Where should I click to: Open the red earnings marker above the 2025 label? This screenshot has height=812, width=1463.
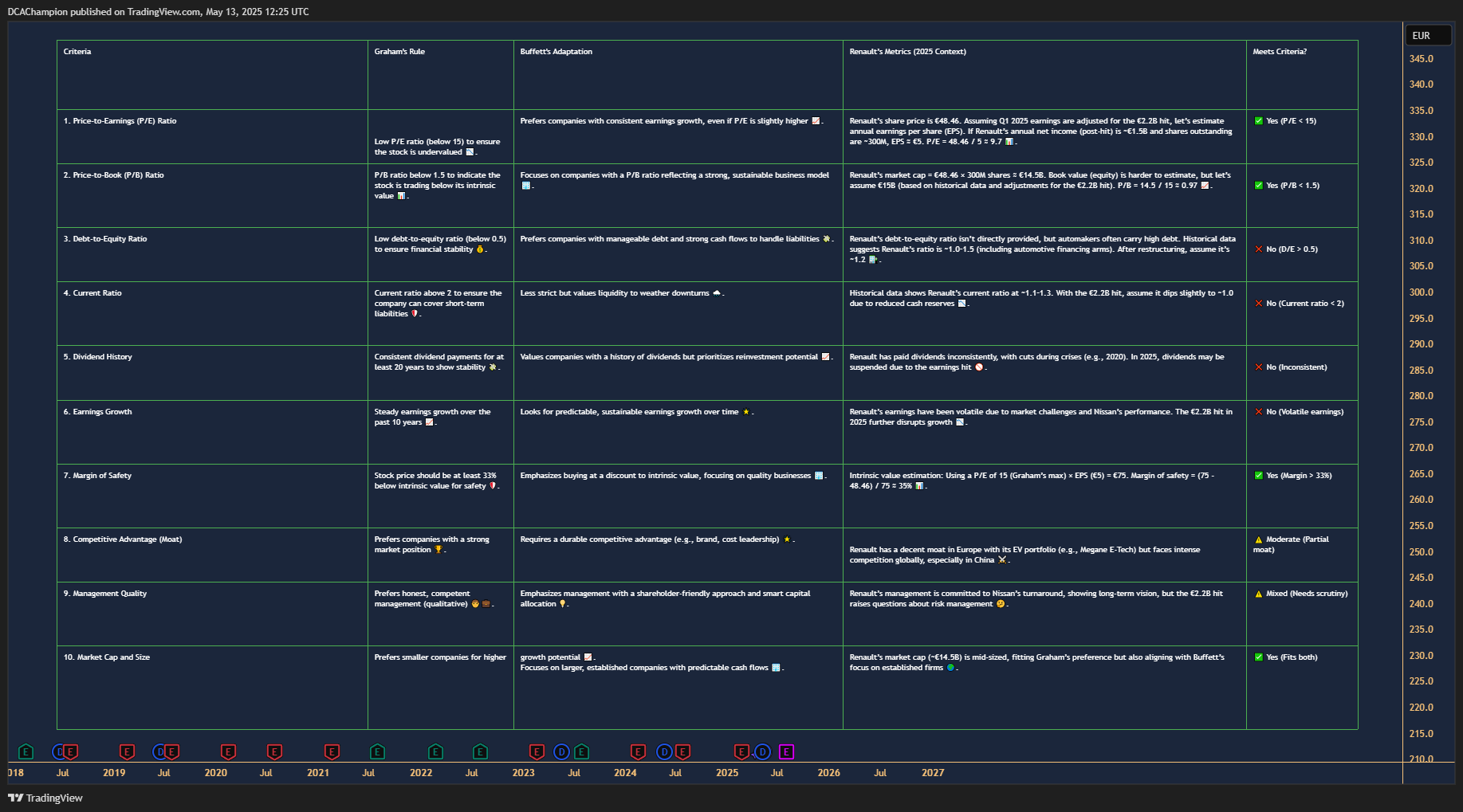click(741, 751)
